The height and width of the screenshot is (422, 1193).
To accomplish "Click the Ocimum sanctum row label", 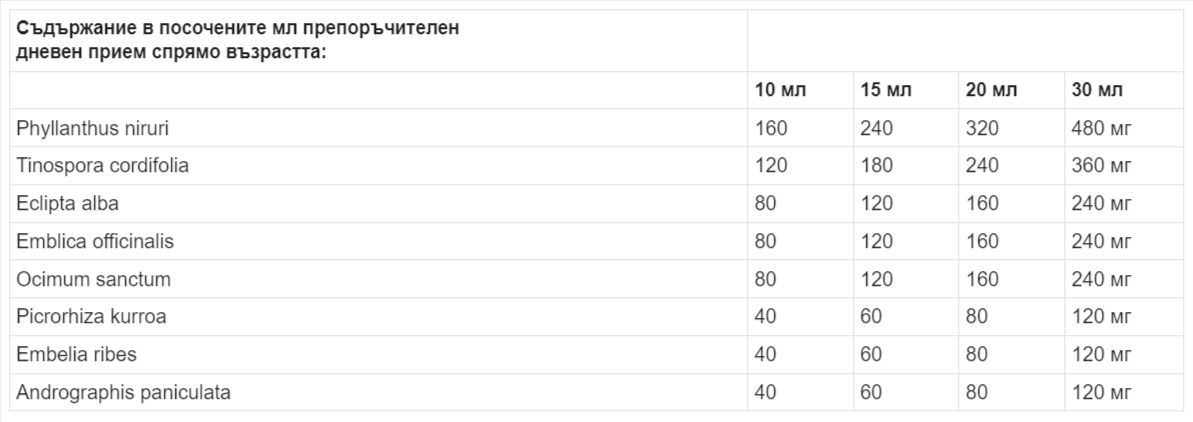I will coord(93,279).
